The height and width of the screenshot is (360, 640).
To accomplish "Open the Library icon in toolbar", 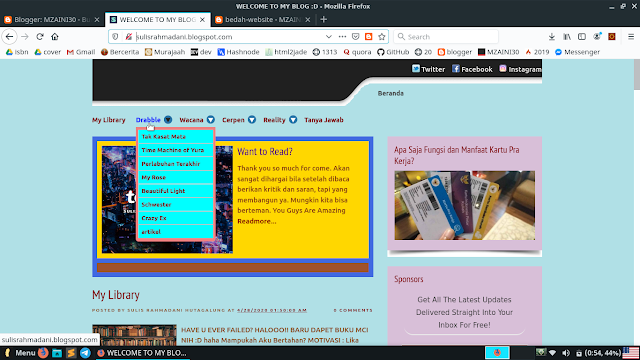I will pyautogui.click(x=567, y=37).
